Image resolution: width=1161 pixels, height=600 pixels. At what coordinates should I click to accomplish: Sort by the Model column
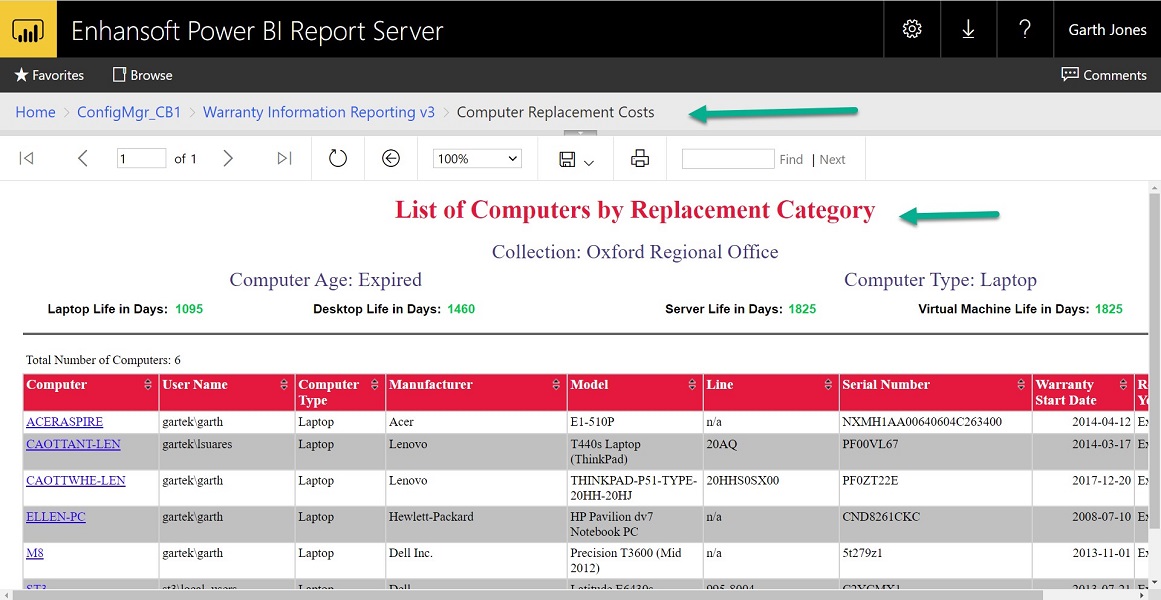point(692,384)
